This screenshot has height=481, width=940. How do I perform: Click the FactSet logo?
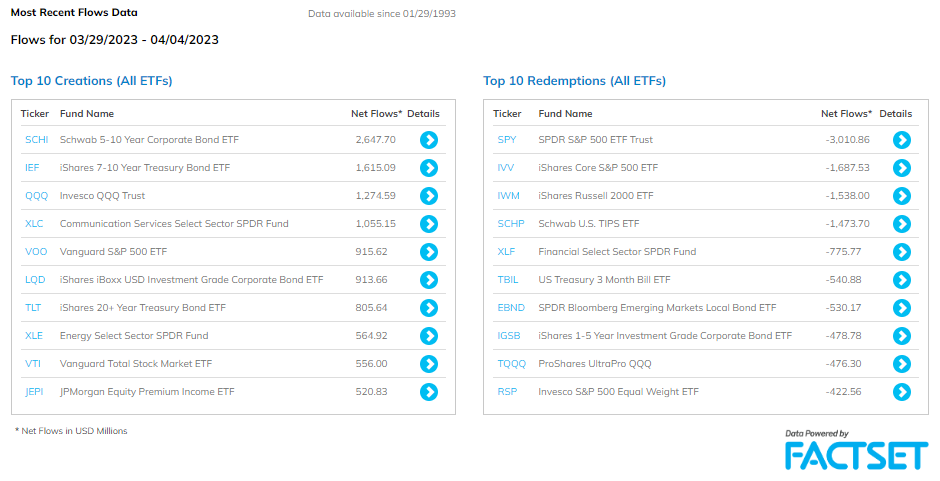(856, 455)
